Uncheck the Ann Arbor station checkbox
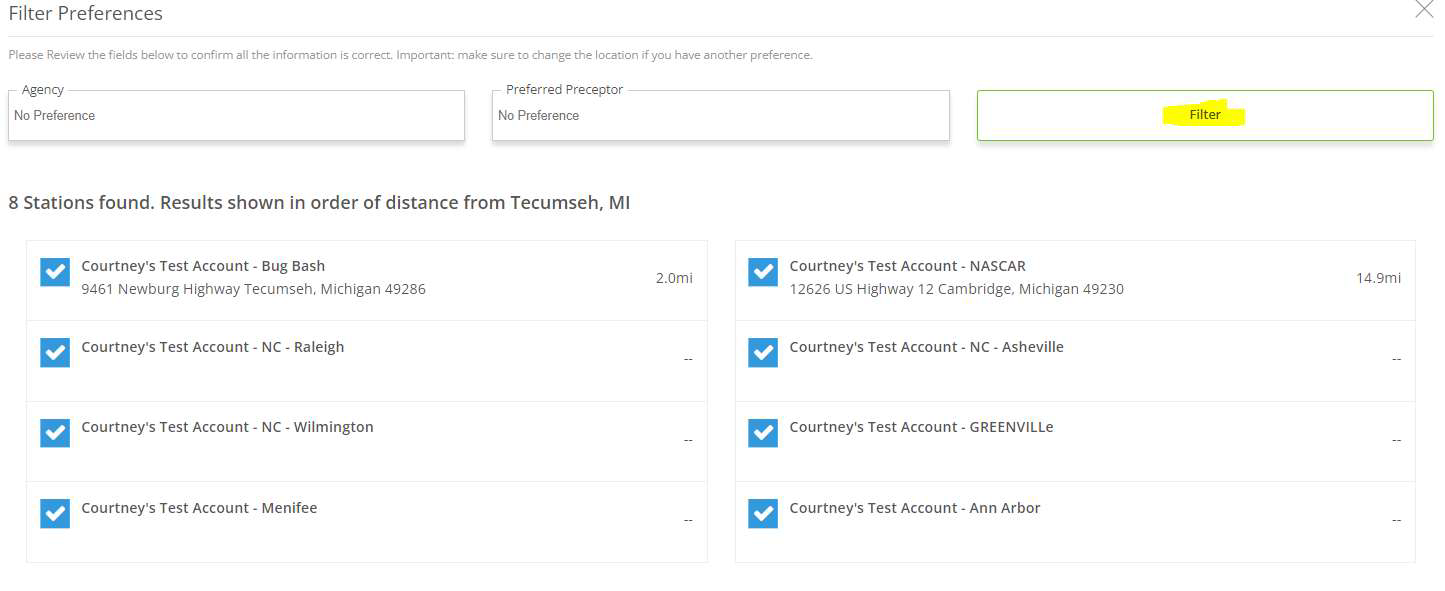1445x591 pixels. click(763, 513)
